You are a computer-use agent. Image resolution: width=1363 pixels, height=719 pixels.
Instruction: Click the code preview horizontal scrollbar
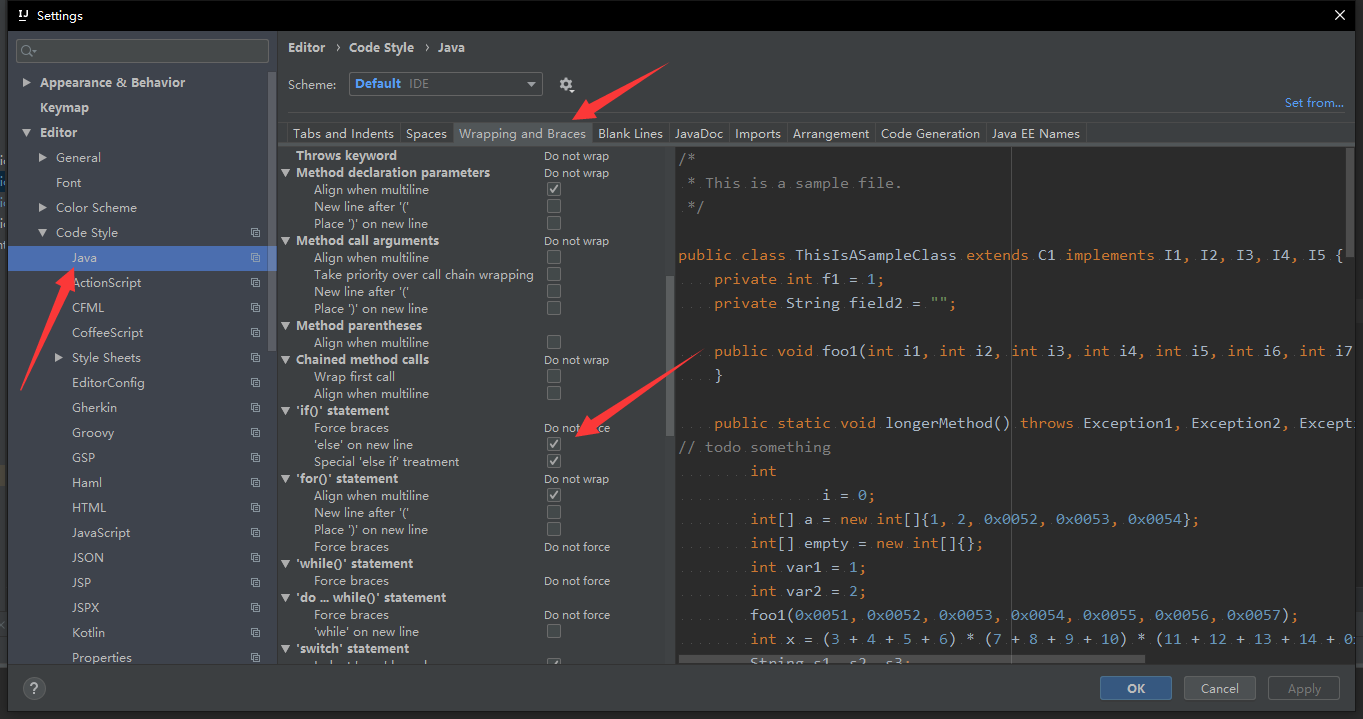911,659
